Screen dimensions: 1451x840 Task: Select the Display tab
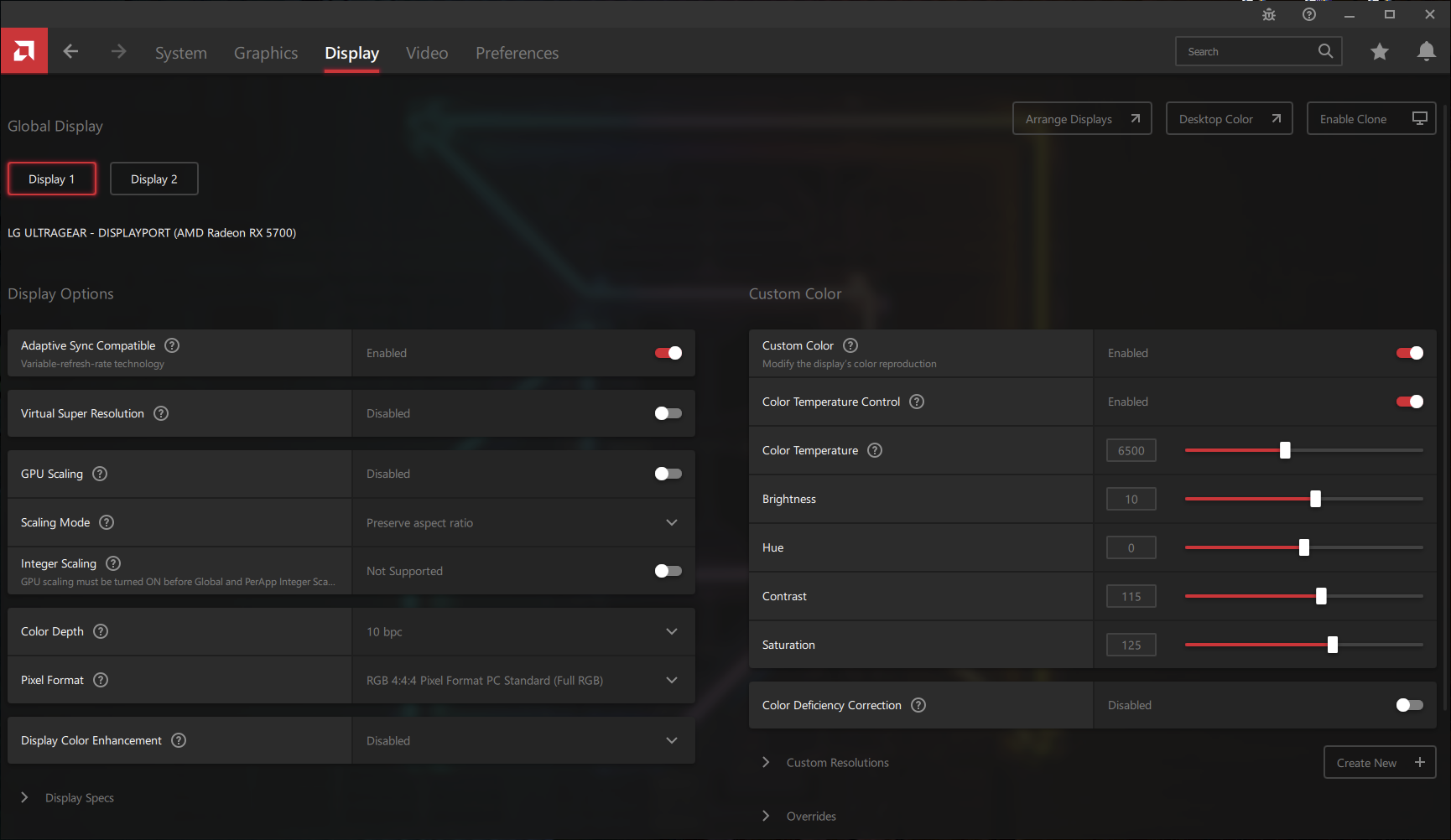click(352, 53)
